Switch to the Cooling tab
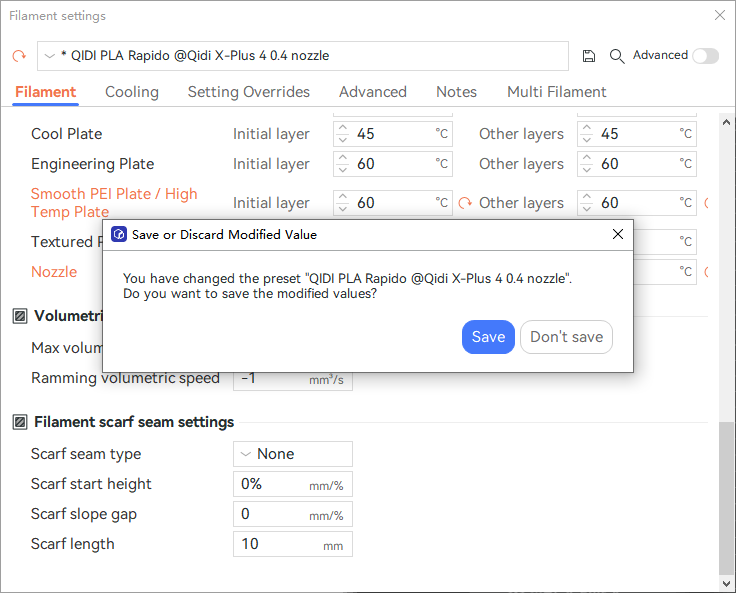This screenshot has width=736, height=593. pos(132,92)
